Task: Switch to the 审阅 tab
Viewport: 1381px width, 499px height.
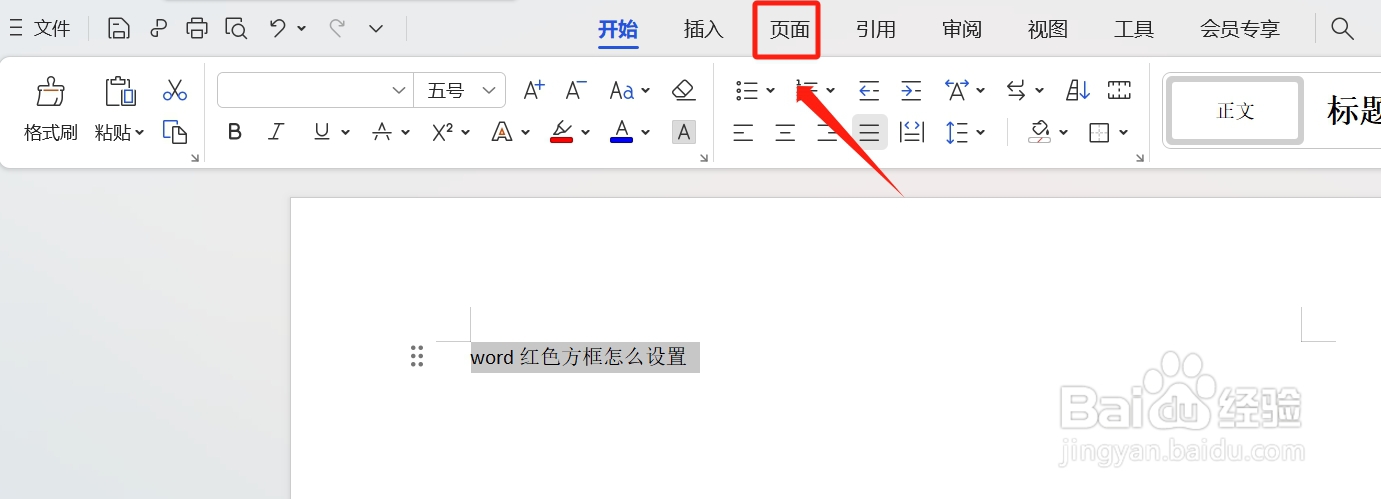Action: tap(962, 29)
